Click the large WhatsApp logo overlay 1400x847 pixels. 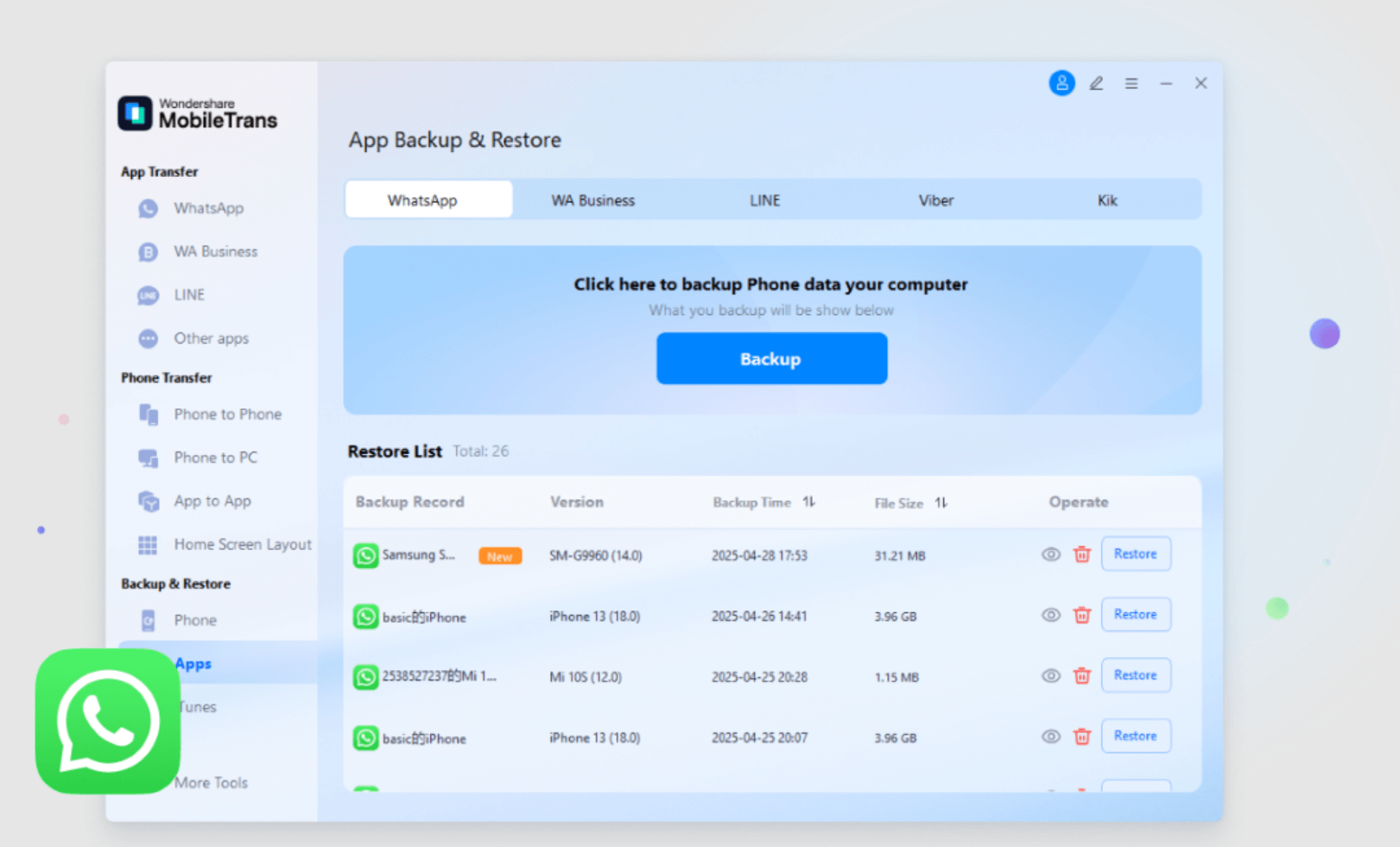pos(107,721)
